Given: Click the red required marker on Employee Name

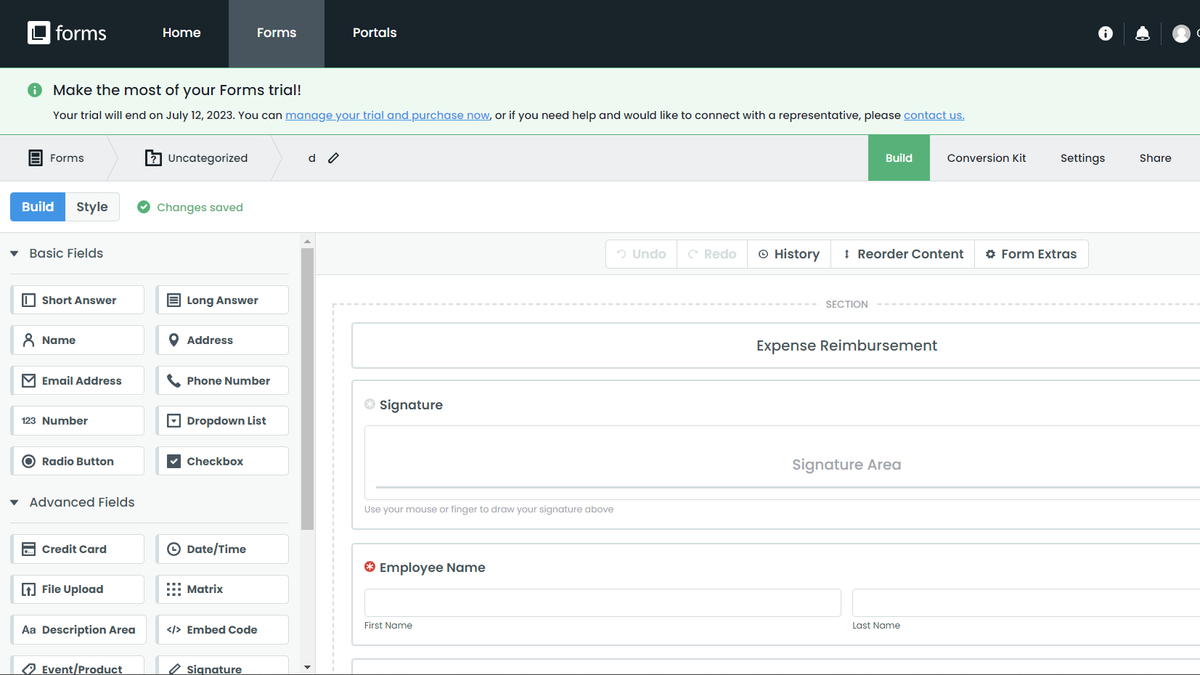Looking at the screenshot, I should click(369, 566).
